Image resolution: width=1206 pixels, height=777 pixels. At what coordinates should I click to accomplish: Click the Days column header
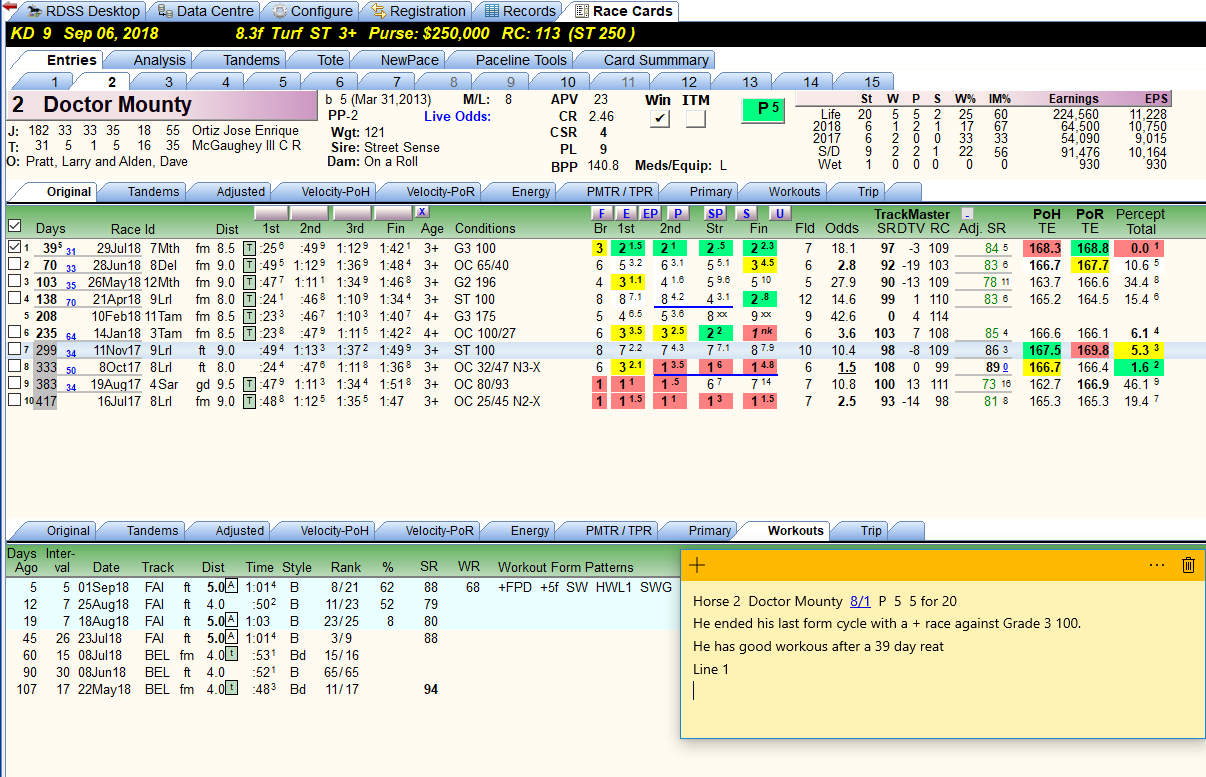(x=50, y=228)
